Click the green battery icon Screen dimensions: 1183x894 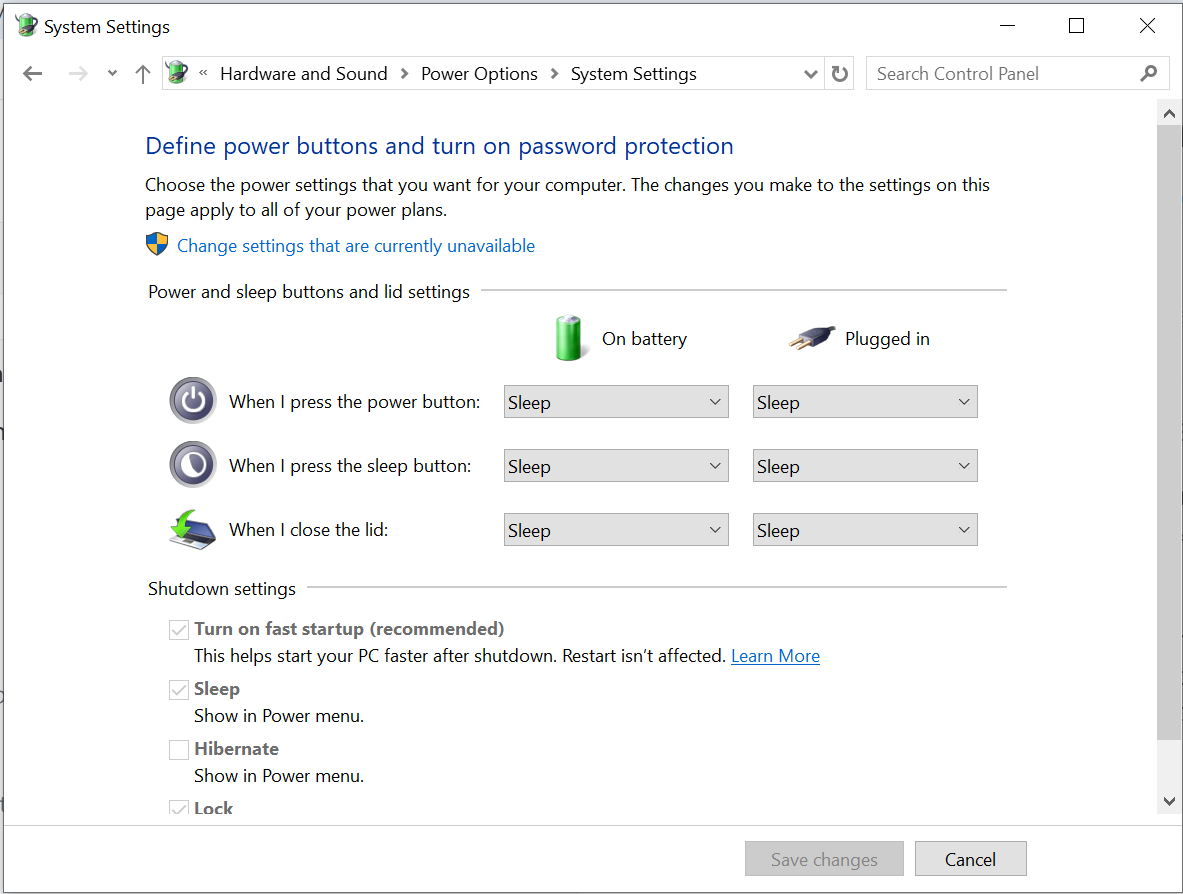coord(569,338)
